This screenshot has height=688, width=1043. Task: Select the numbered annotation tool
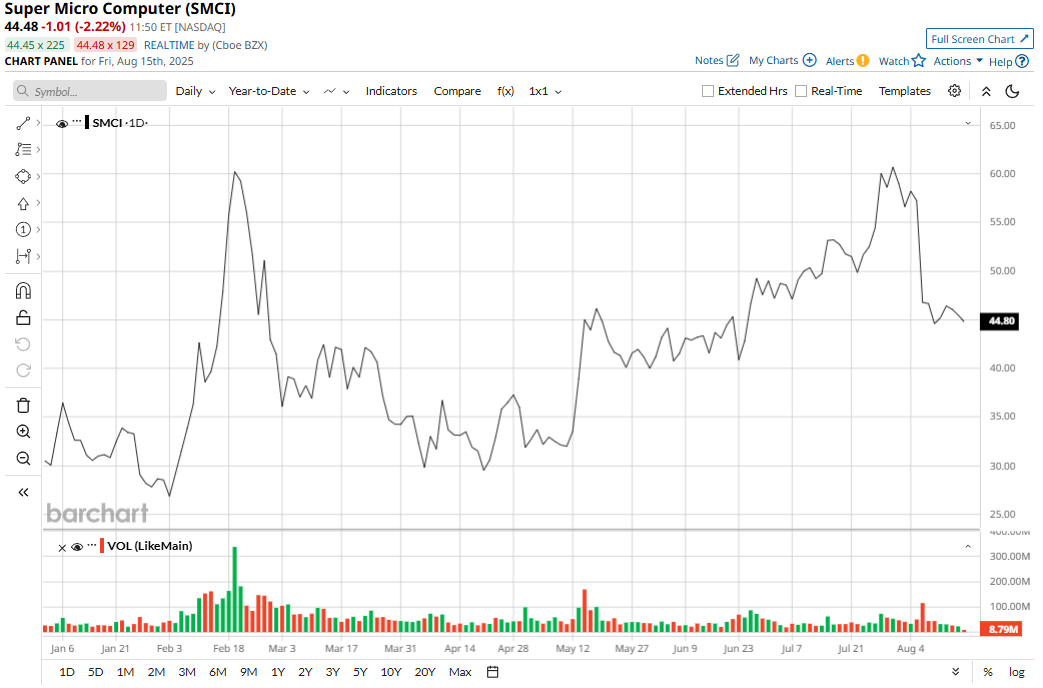23,230
